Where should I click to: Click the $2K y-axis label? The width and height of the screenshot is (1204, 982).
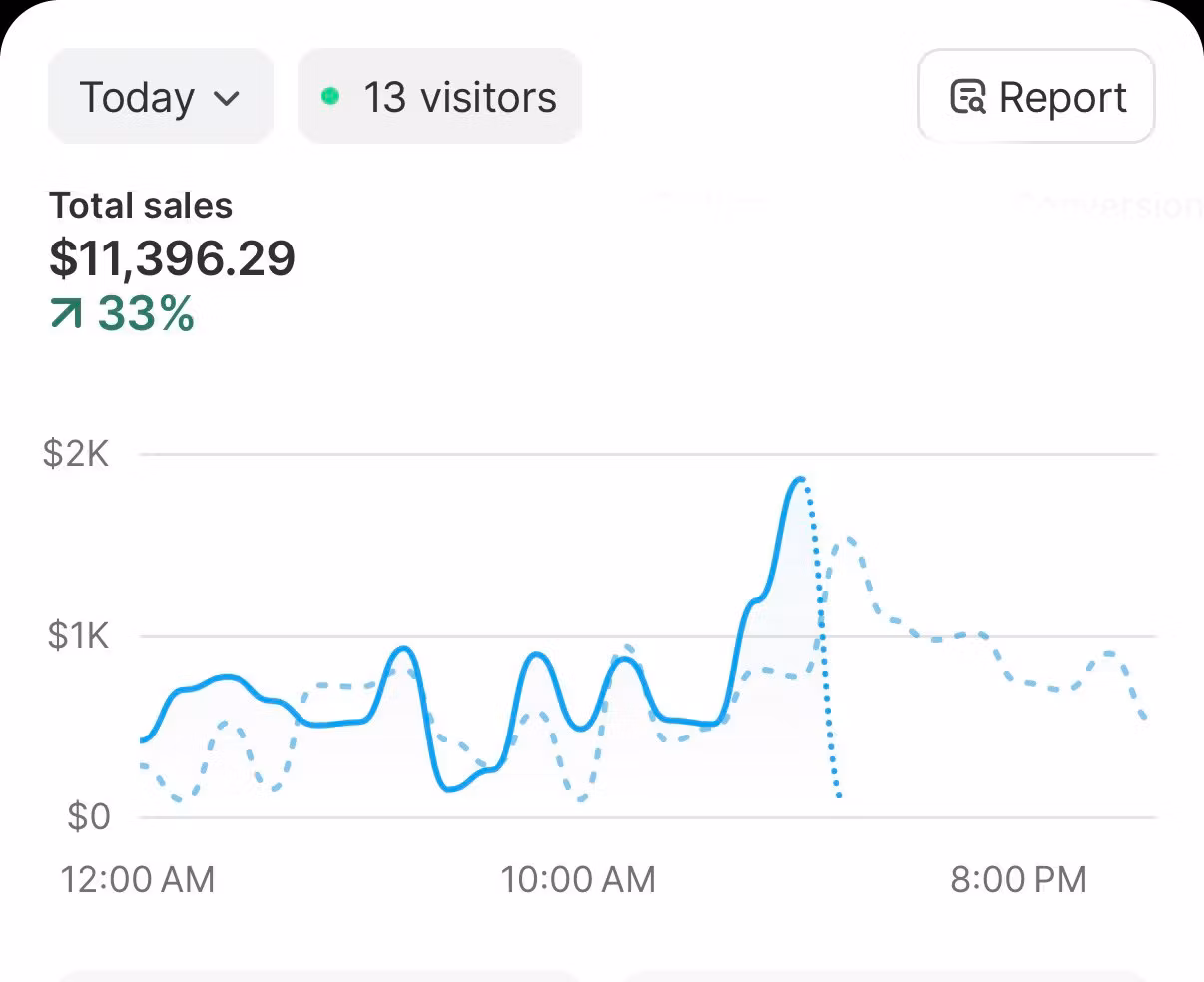[x=76, y=455]
